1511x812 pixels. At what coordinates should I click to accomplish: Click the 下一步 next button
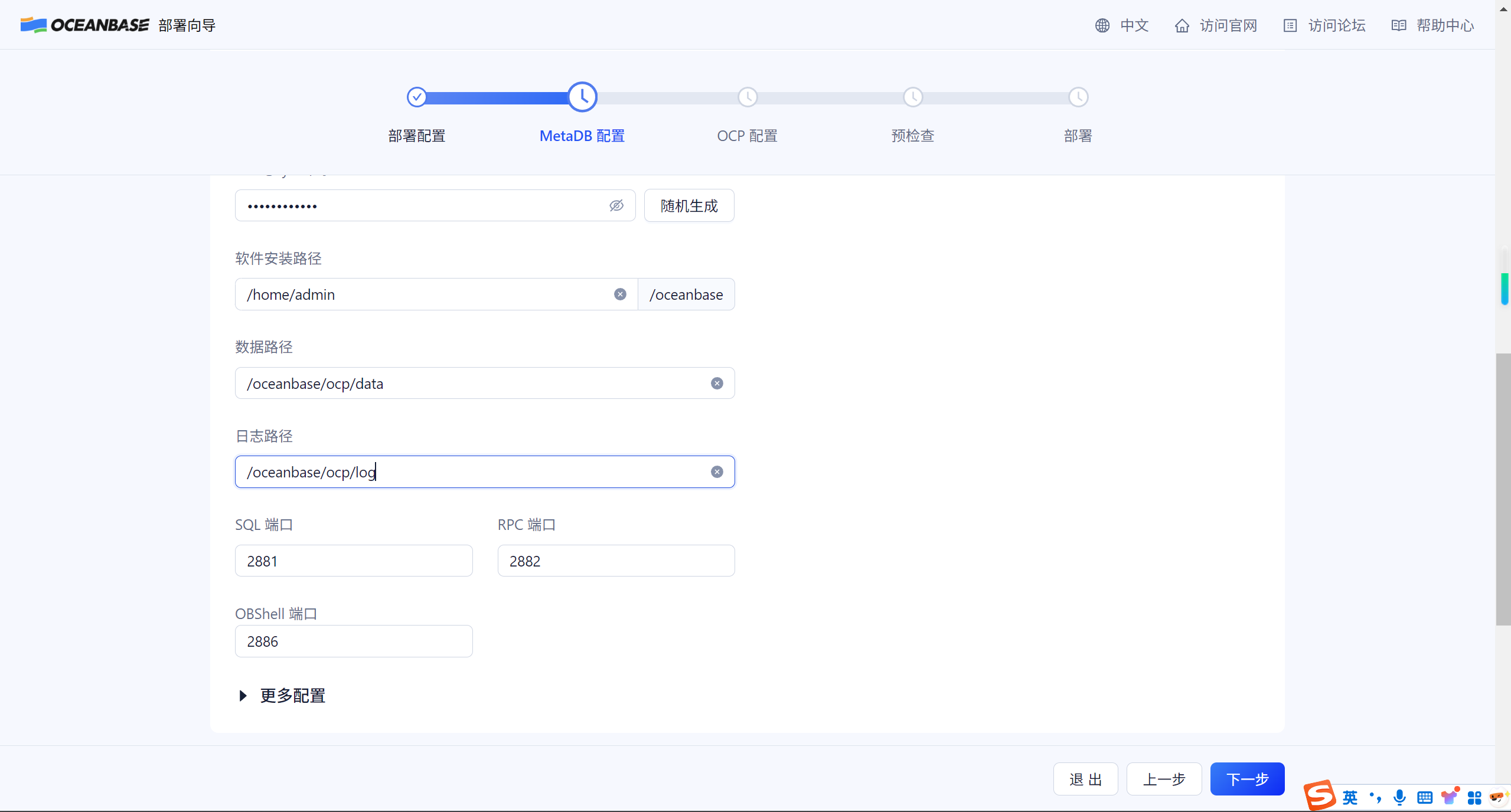click(1247, 779)
